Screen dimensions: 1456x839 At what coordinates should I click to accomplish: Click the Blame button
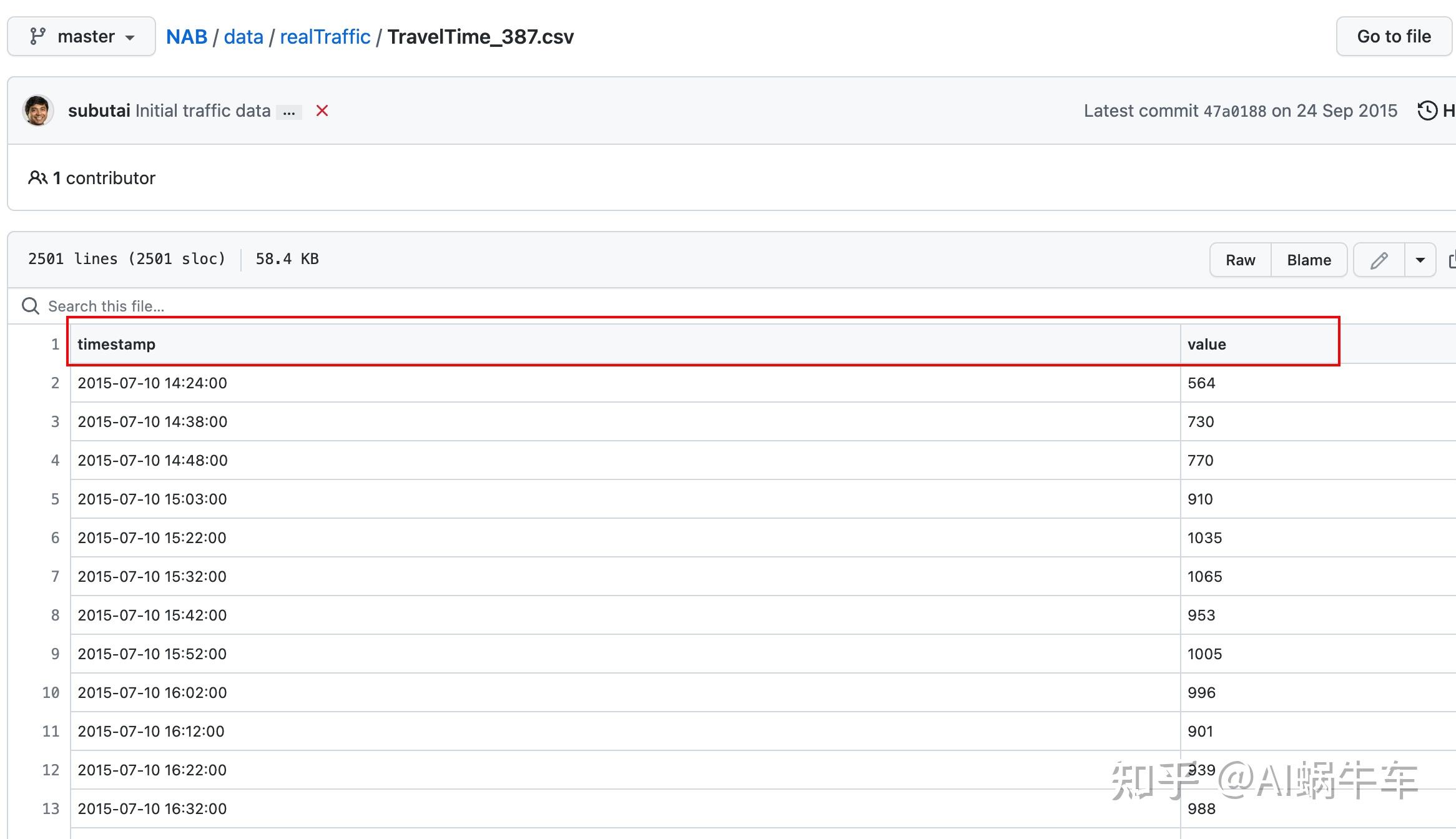pos(1309,260)
